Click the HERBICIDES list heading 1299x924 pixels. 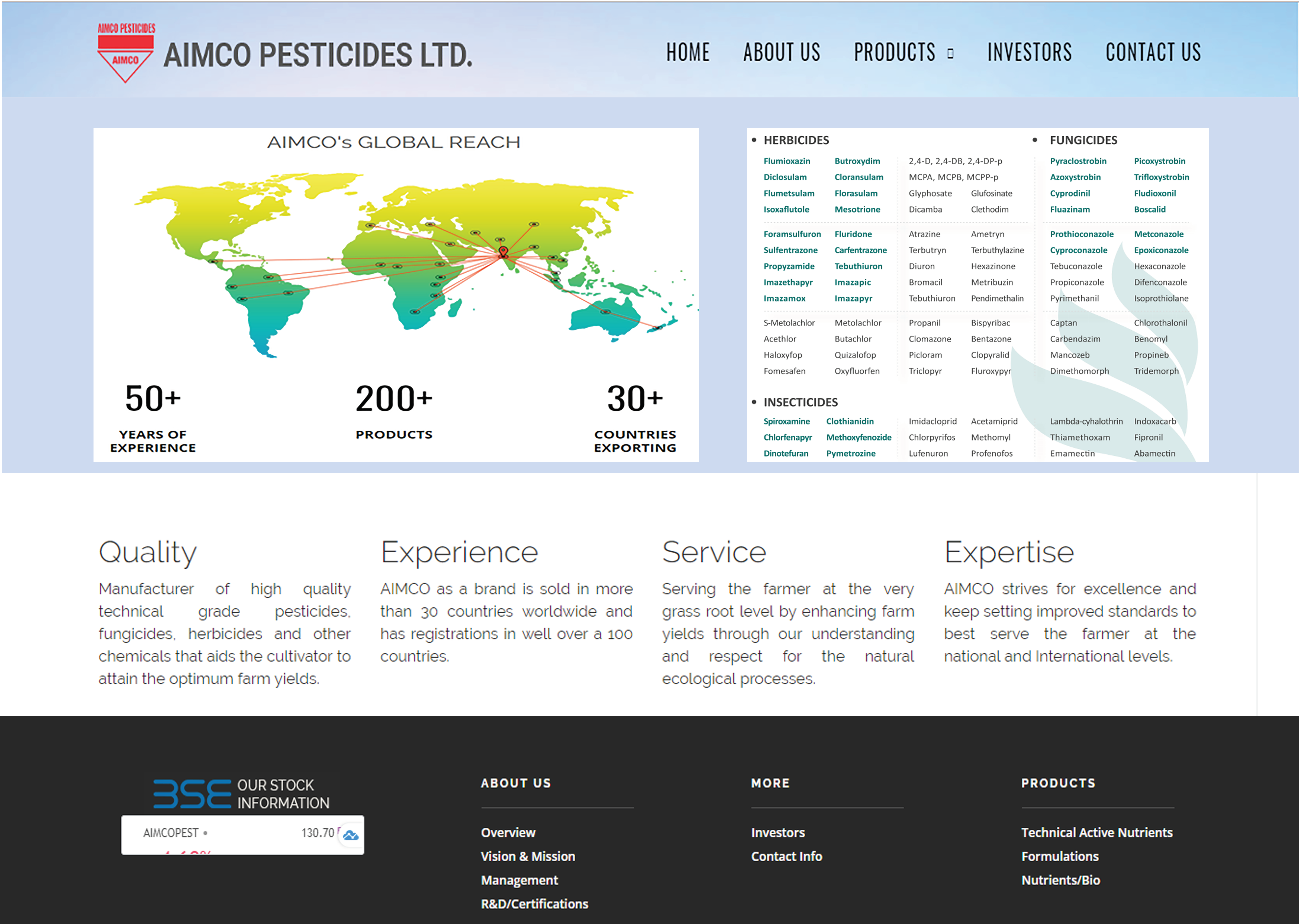point(796,140)
